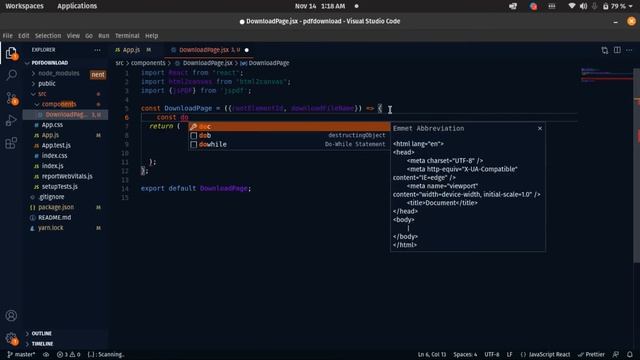The width and height of the screenshot is (640, 360).
Task: Open DownloadPage.jsx in the file tree
Action: [x=65, y=115]
